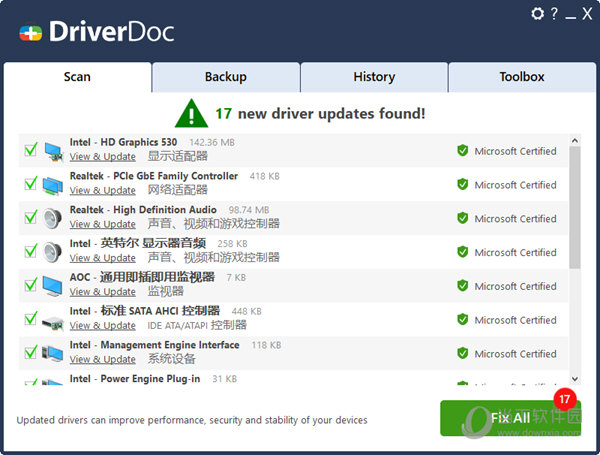Click the 监视器 category label
This screenshot has width=600, height=455.
[166, 292]
